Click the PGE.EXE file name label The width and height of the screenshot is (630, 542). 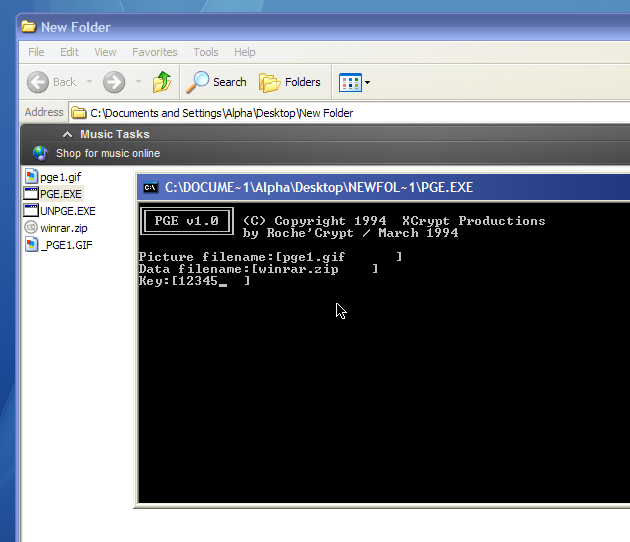61,194
